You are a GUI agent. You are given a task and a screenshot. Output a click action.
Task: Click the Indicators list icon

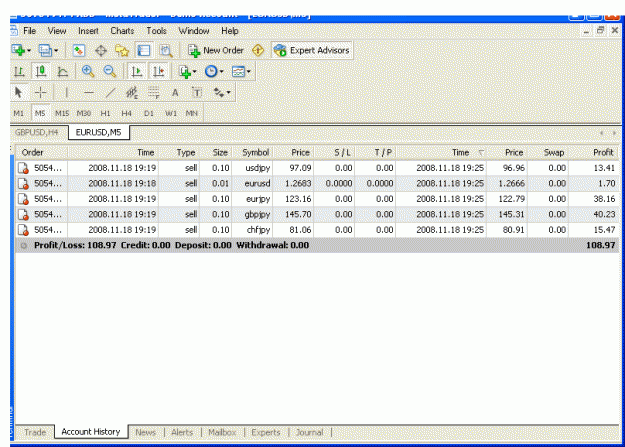(185, 72)
